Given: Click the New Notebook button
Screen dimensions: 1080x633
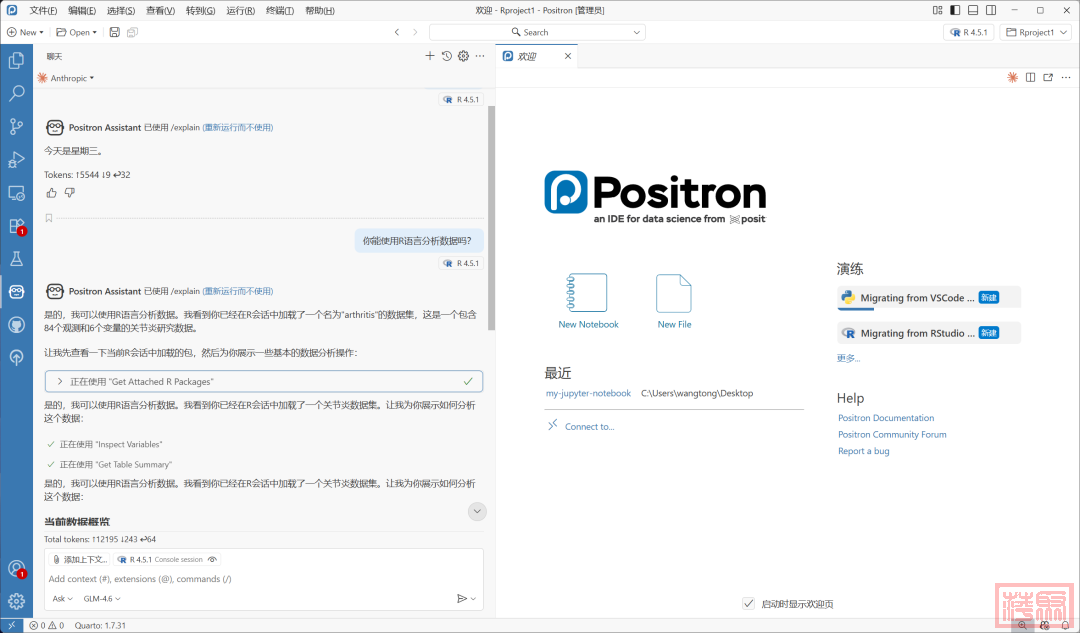Looking at the screenshot, I should coord(588,301).
